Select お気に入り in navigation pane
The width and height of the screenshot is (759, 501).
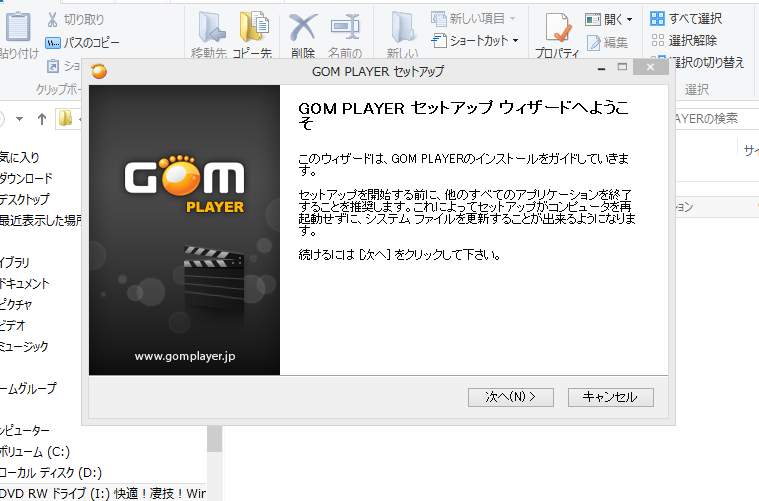[x=19, y=157]
